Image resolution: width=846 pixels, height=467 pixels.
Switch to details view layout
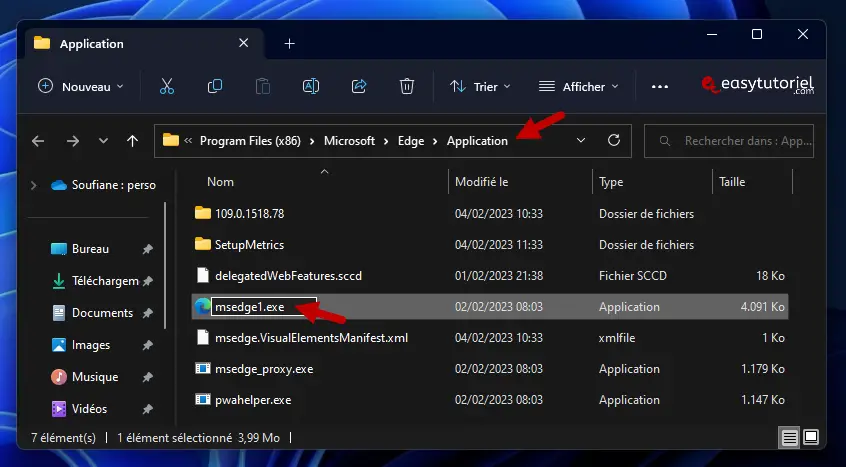coord(789,438)
